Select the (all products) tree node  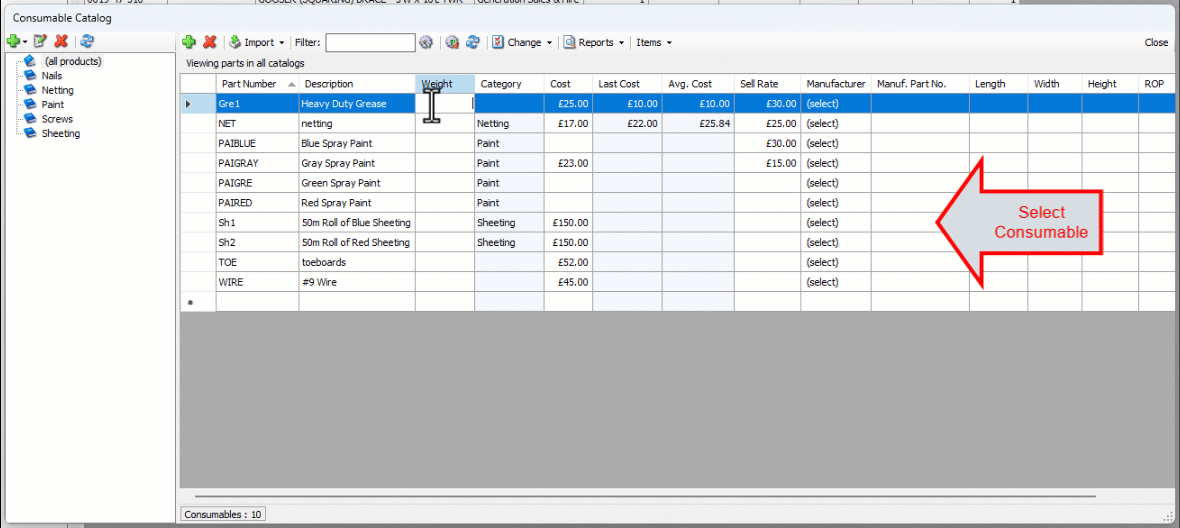click(72, 61)
